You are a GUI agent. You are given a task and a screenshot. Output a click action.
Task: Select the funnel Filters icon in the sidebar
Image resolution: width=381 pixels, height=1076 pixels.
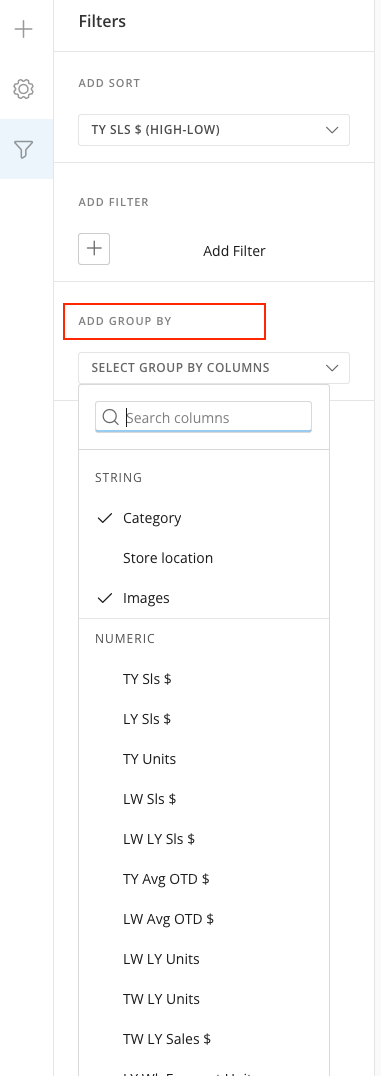click(x=23, y=149)
